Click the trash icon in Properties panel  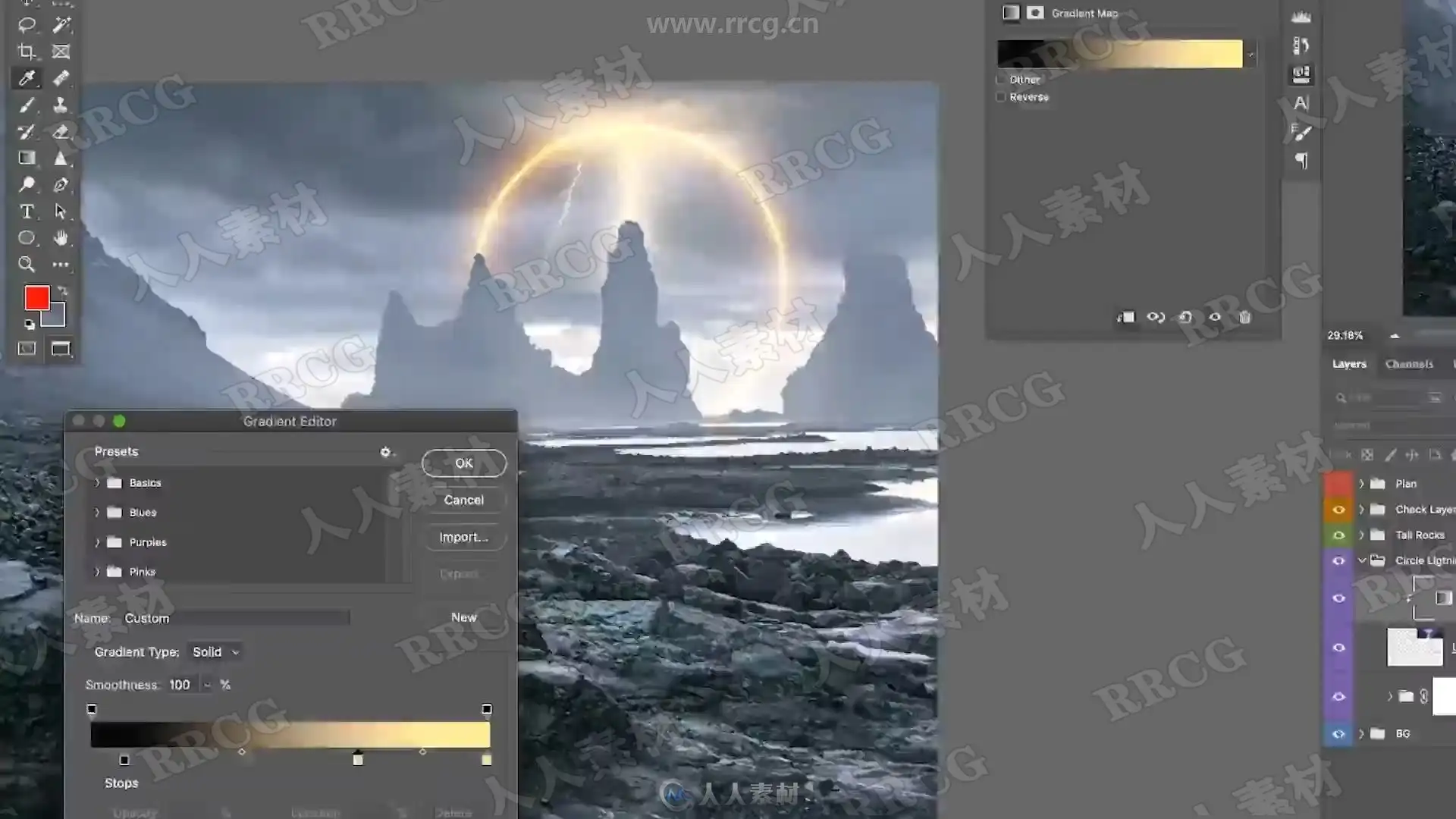click(1244, 317)
